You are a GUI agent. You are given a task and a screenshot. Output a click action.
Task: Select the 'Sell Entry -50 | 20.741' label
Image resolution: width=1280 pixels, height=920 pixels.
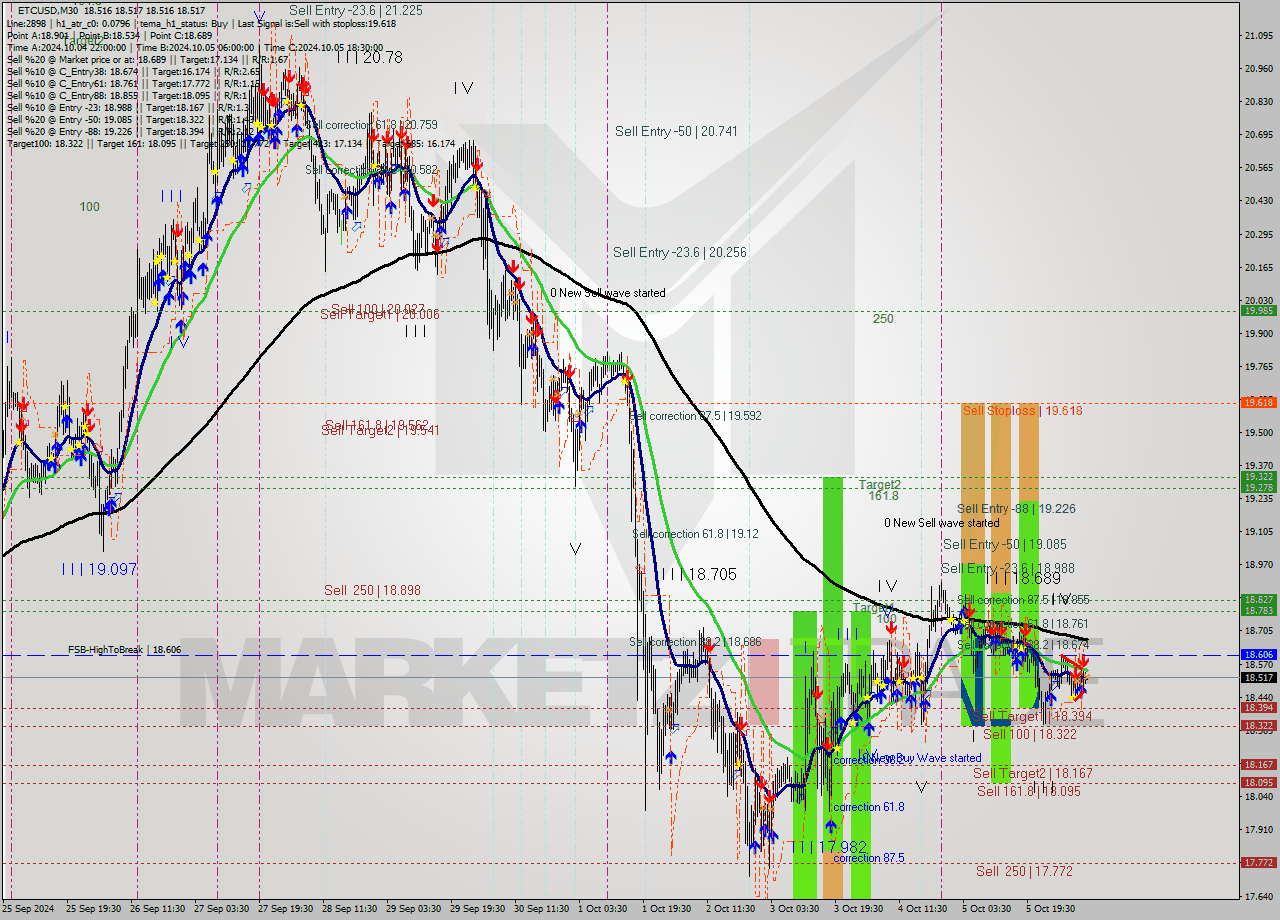[676, 131]
